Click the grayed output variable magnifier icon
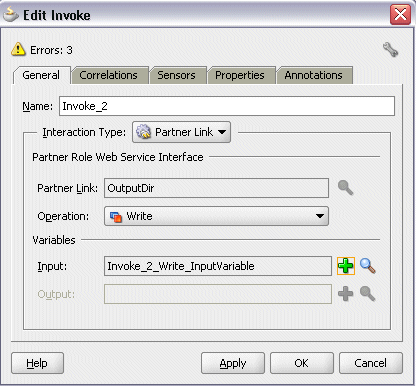 coord(368,294)
